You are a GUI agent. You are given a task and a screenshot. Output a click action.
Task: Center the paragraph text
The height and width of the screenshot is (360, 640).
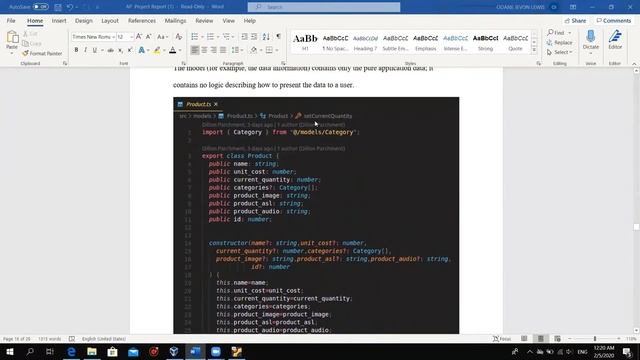coord(204,50)
